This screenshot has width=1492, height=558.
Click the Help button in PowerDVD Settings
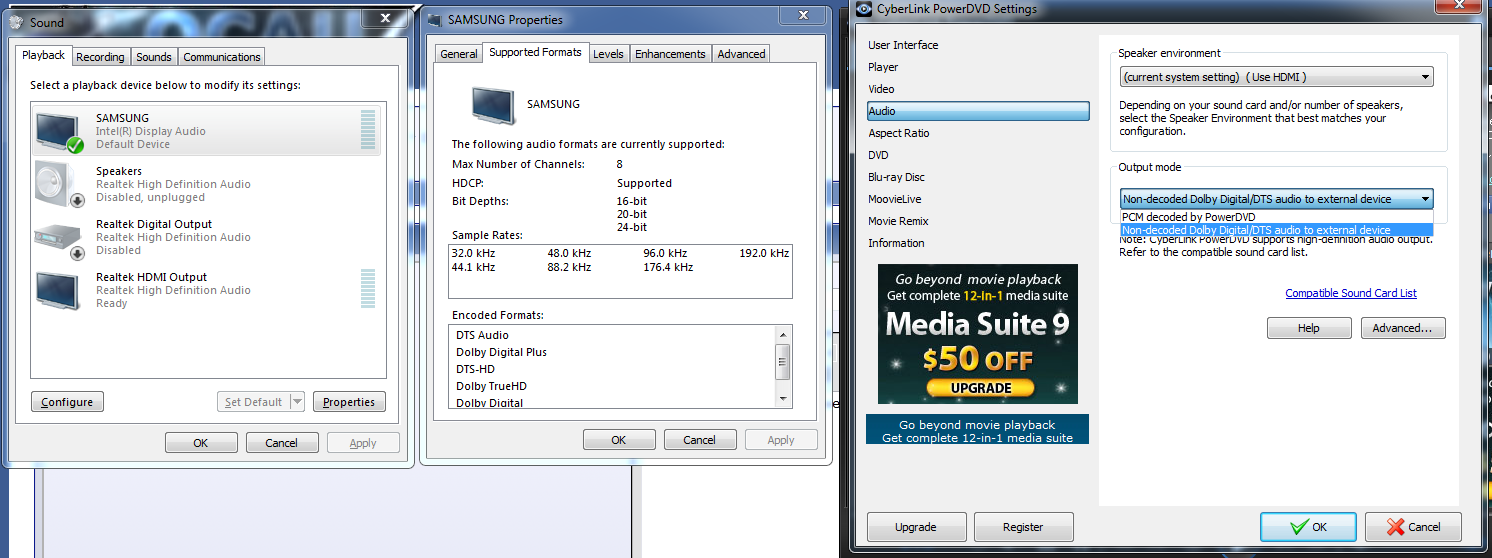tap(1309, 328)
